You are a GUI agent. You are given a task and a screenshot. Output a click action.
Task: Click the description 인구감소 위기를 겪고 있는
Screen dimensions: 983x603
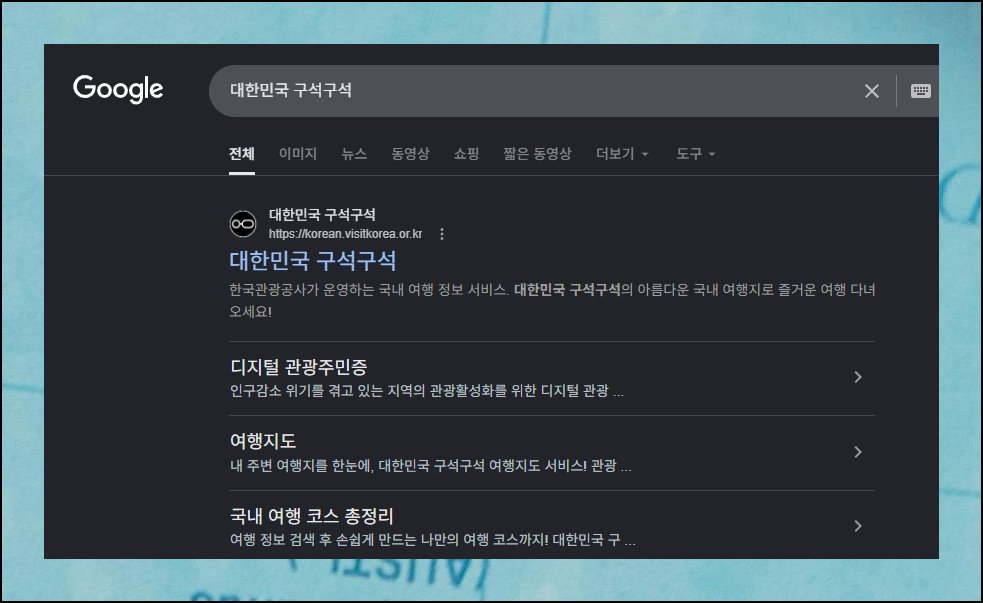[x=426, y=391]
